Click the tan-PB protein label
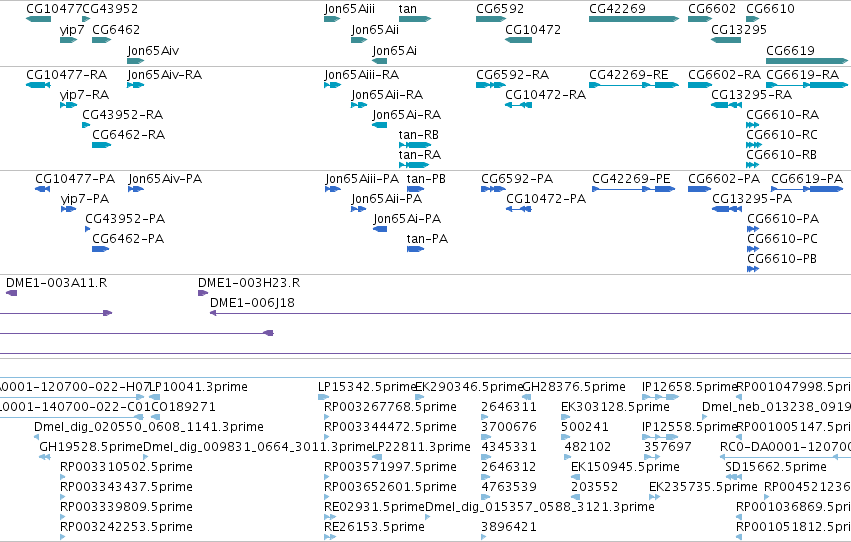This screenshot has width=851, height=542. [x=426, y=178]
